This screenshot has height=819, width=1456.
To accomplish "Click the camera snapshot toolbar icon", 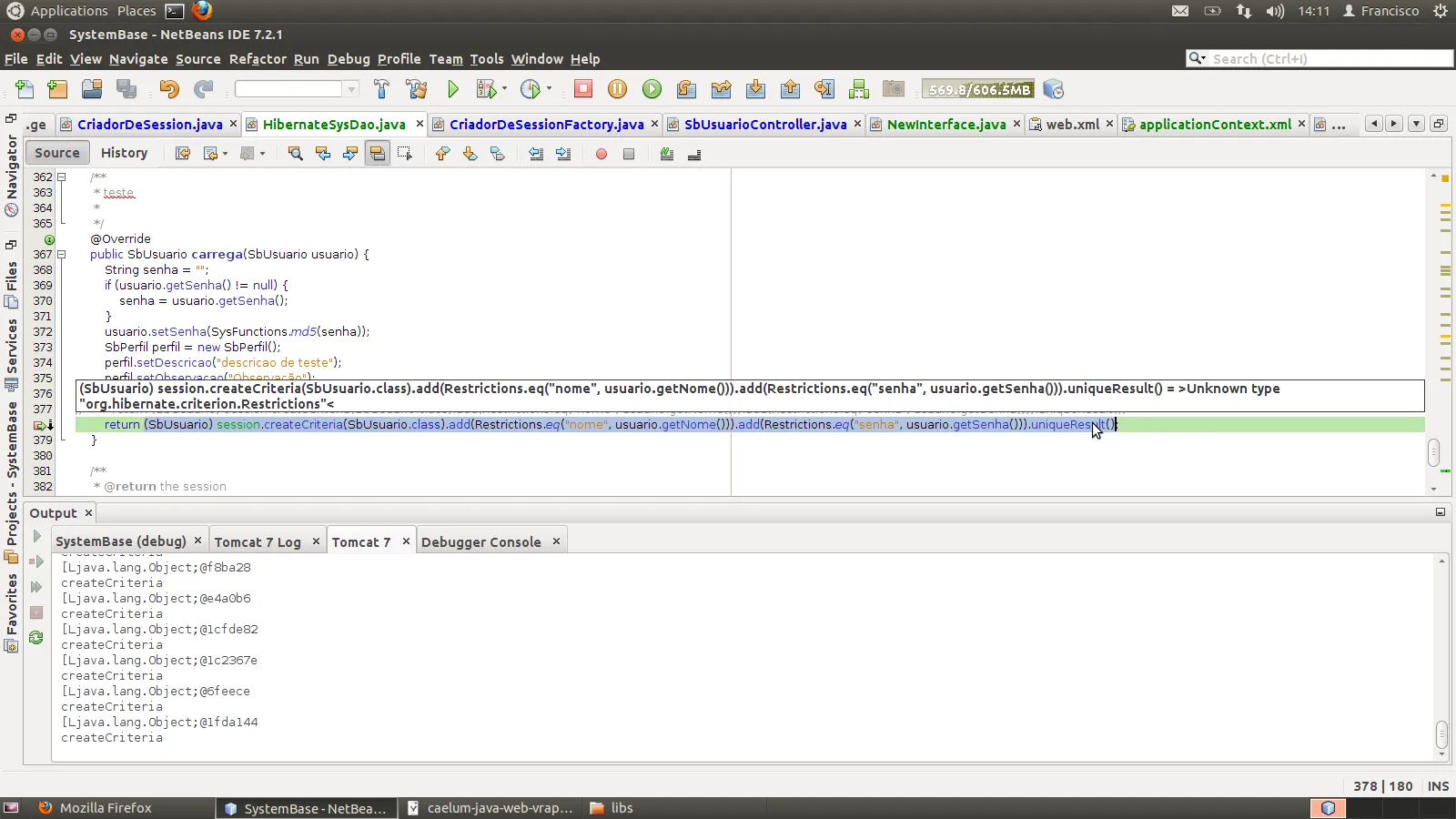I will (894, 89).
